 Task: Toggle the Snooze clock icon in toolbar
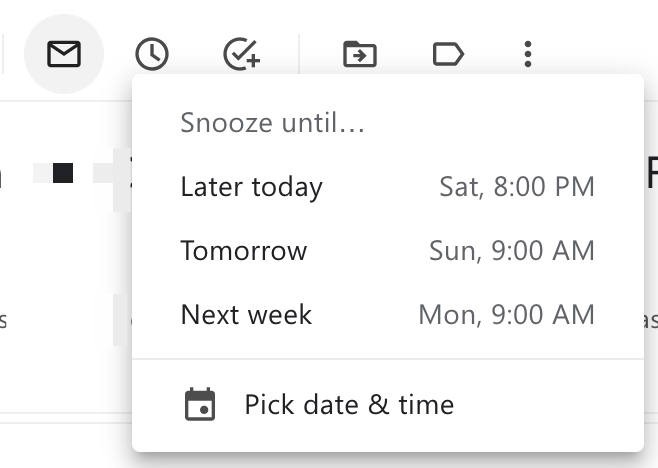pos(152,54)
